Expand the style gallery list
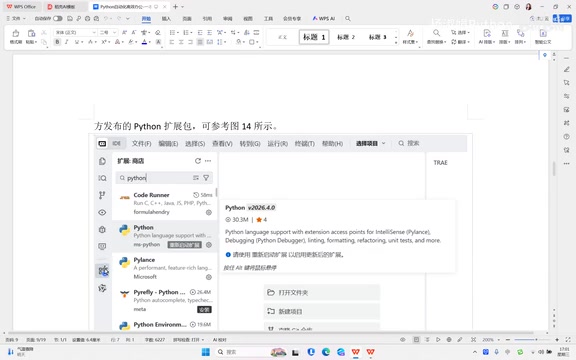This screenshot has height=360, width=576. [396, 43]
